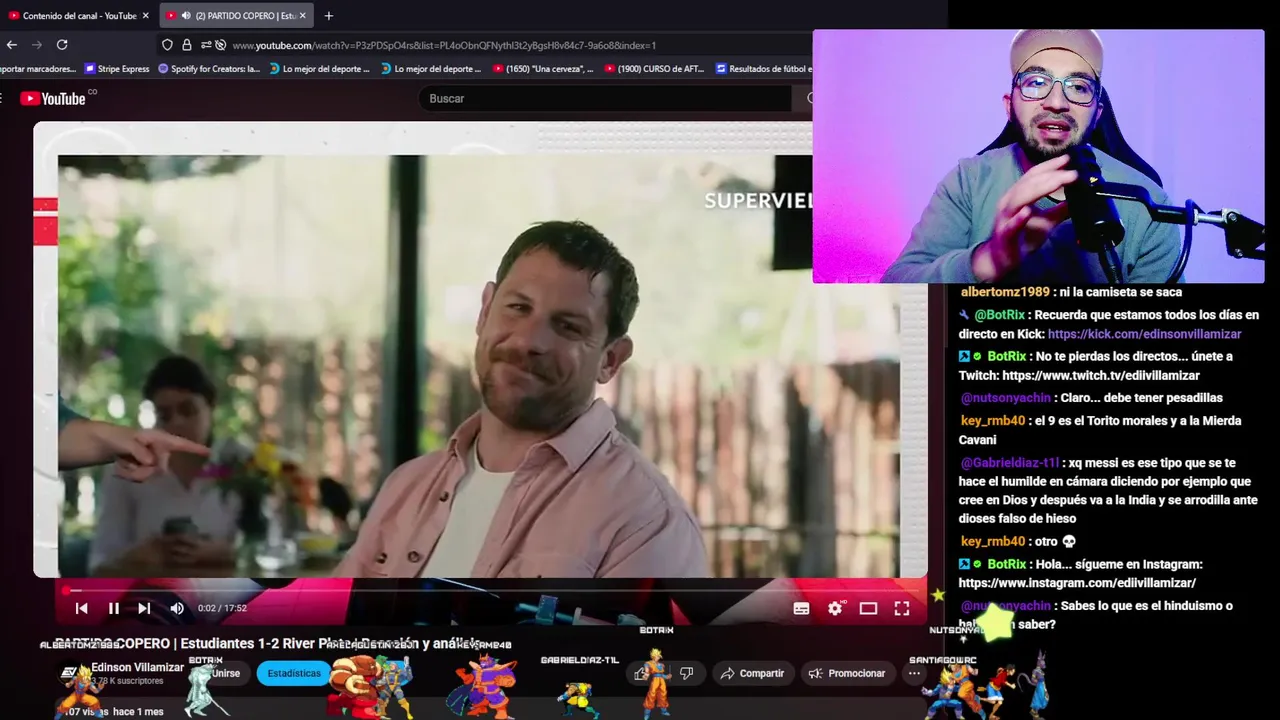Go back in browser history
Image resolution: width=1280 pixels, height=720 pixels.
coord(12,45)
